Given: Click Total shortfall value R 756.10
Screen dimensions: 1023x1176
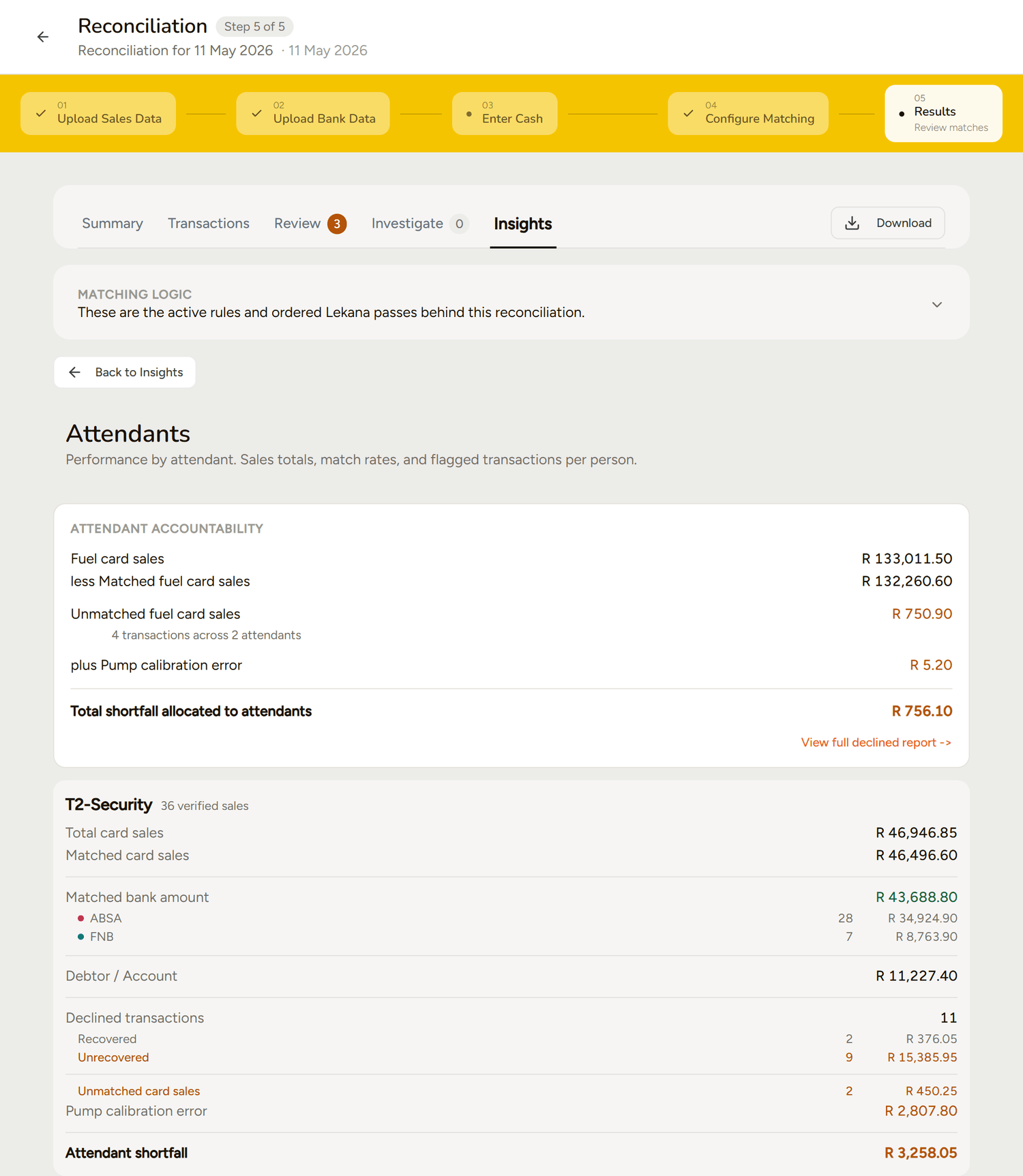Looking at the screenshot, I should tap(921, 711).
